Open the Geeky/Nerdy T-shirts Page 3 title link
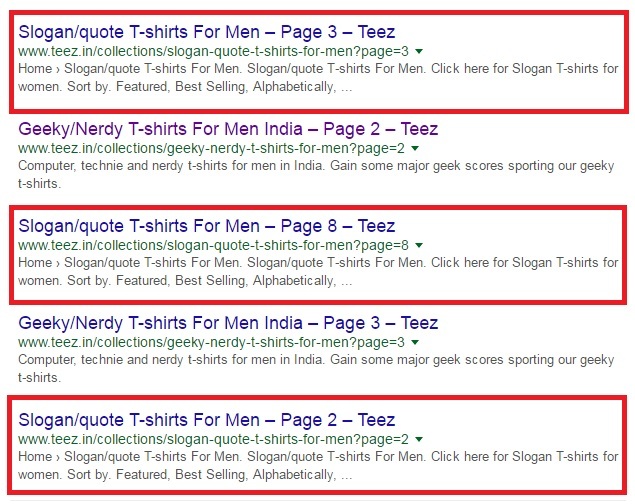The image size is (635, 504). click(228, 323)
